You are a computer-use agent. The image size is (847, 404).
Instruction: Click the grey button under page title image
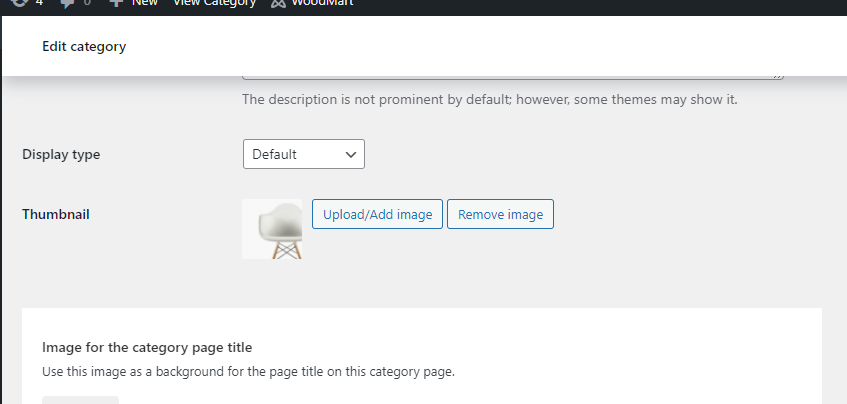click(80, 400)
